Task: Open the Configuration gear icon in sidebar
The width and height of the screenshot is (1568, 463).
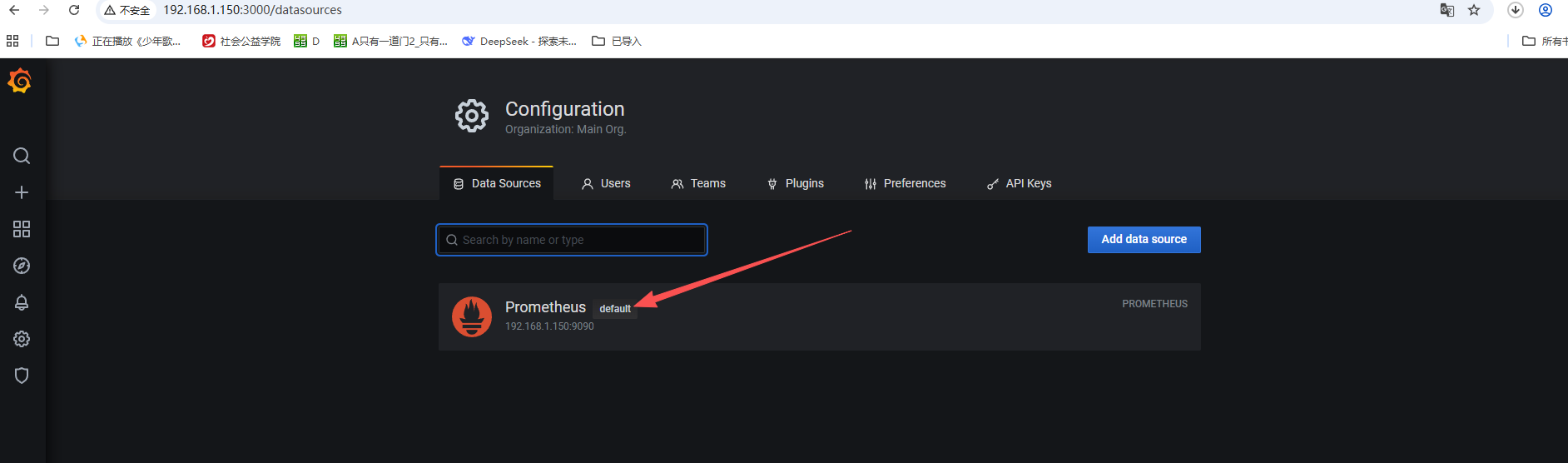Action: (x=22, y=339)
